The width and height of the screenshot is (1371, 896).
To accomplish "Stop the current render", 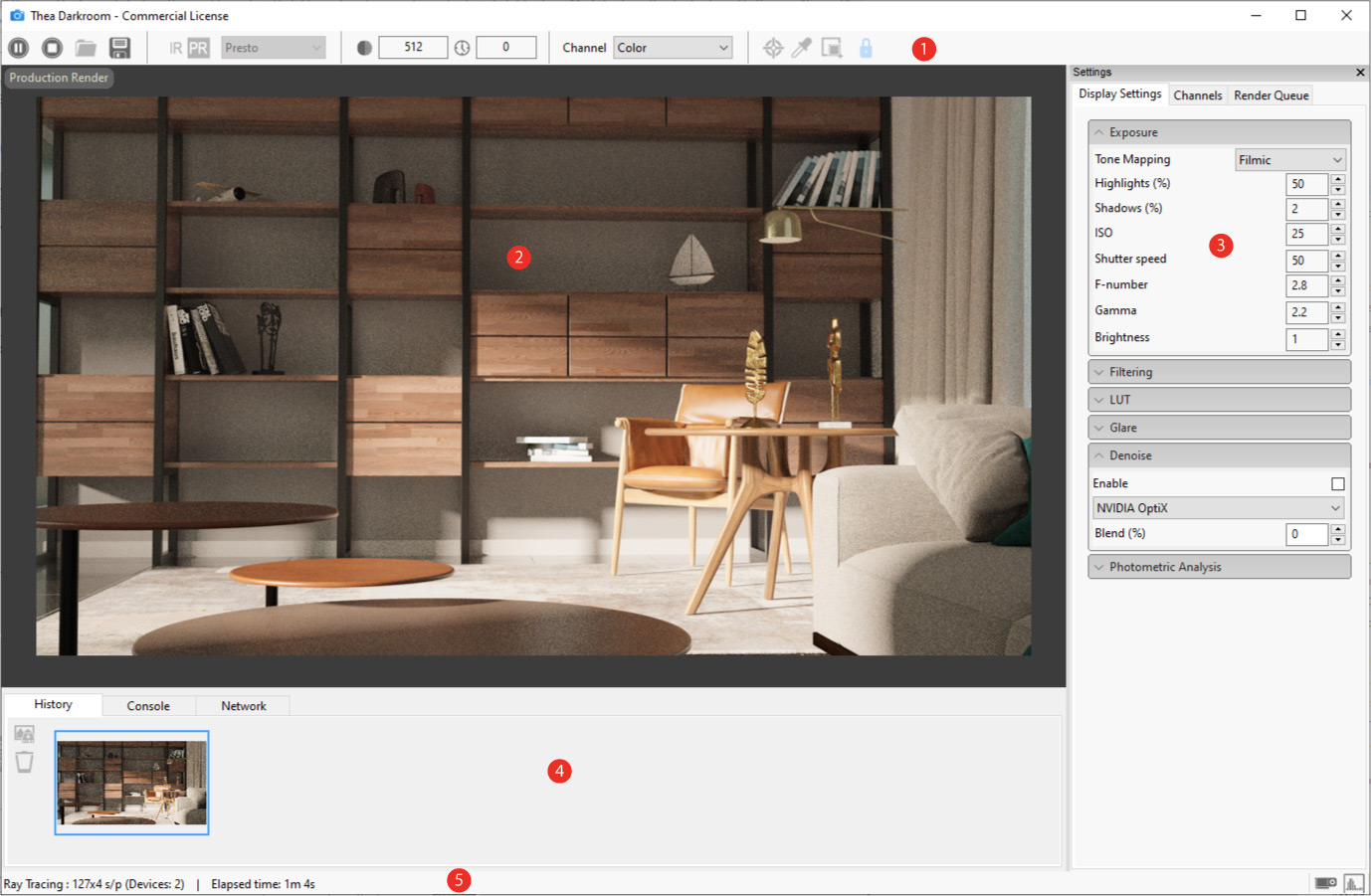I will pyautogui.click(x=52, y=47).
